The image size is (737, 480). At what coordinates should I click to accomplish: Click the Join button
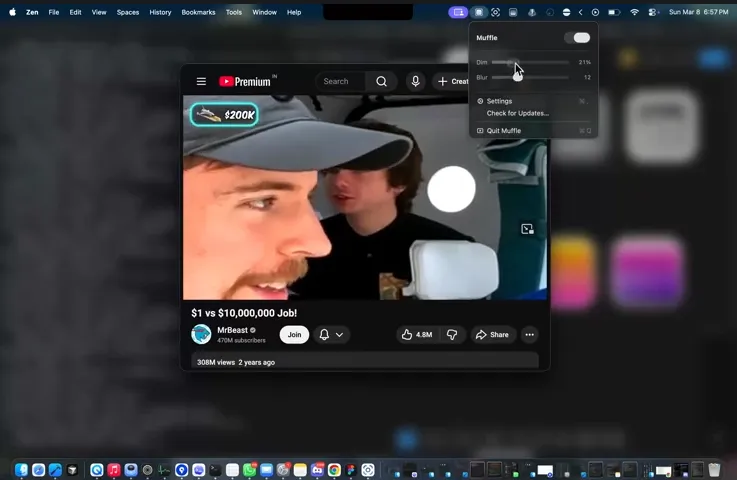[x=294, y=335]
